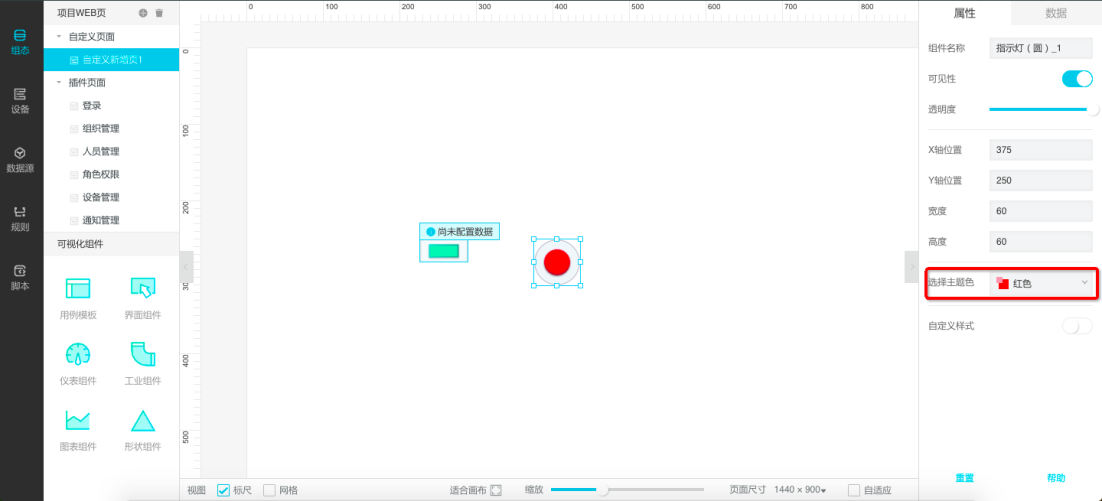This screenshot has height=501, width=1102.
Task: Open the 页面尺寸 1440 × 900 dropdown
Action: [800, 490]
